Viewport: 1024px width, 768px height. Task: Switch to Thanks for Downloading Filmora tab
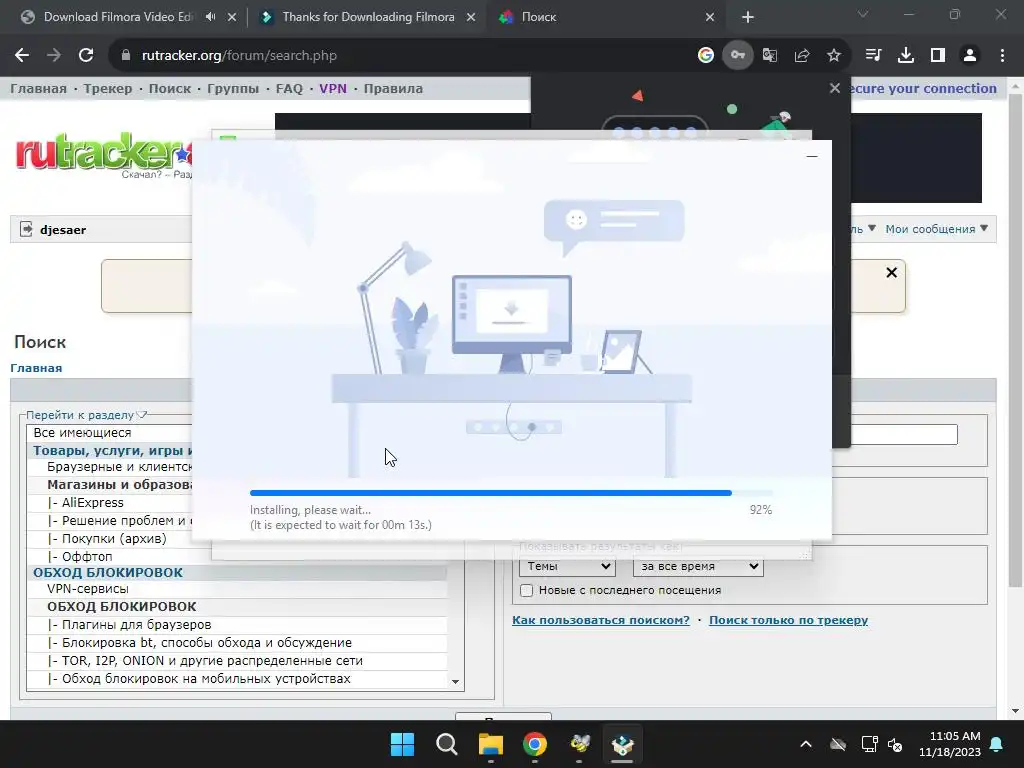[368, 17]
